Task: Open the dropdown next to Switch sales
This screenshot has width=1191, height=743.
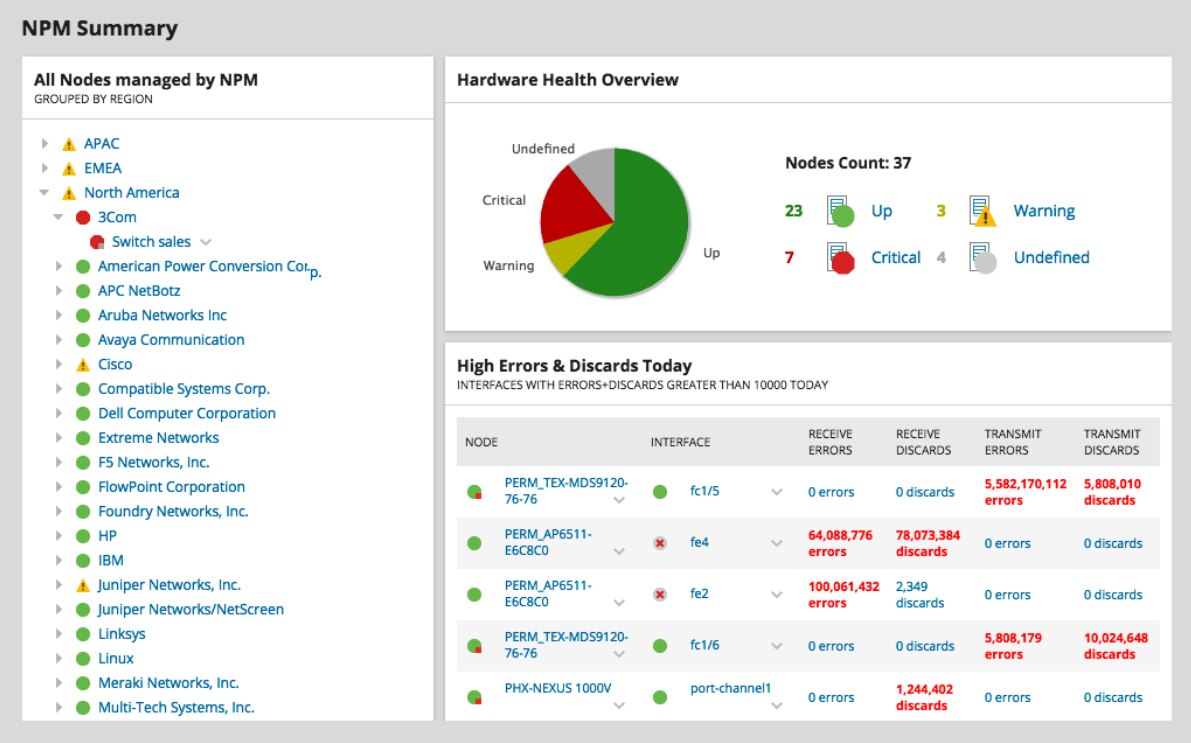Action: 204,241
